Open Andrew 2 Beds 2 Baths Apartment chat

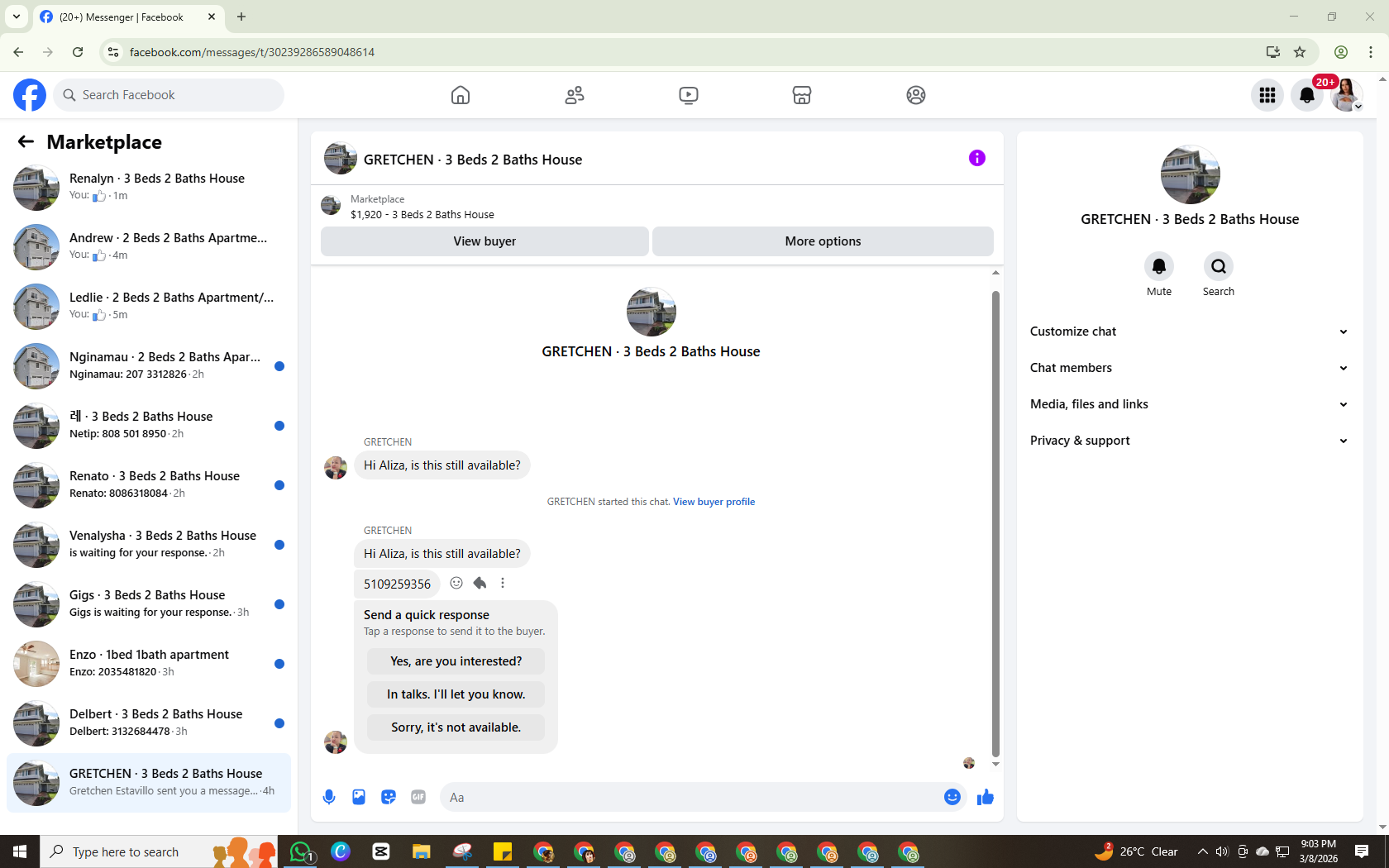point(149,247)
